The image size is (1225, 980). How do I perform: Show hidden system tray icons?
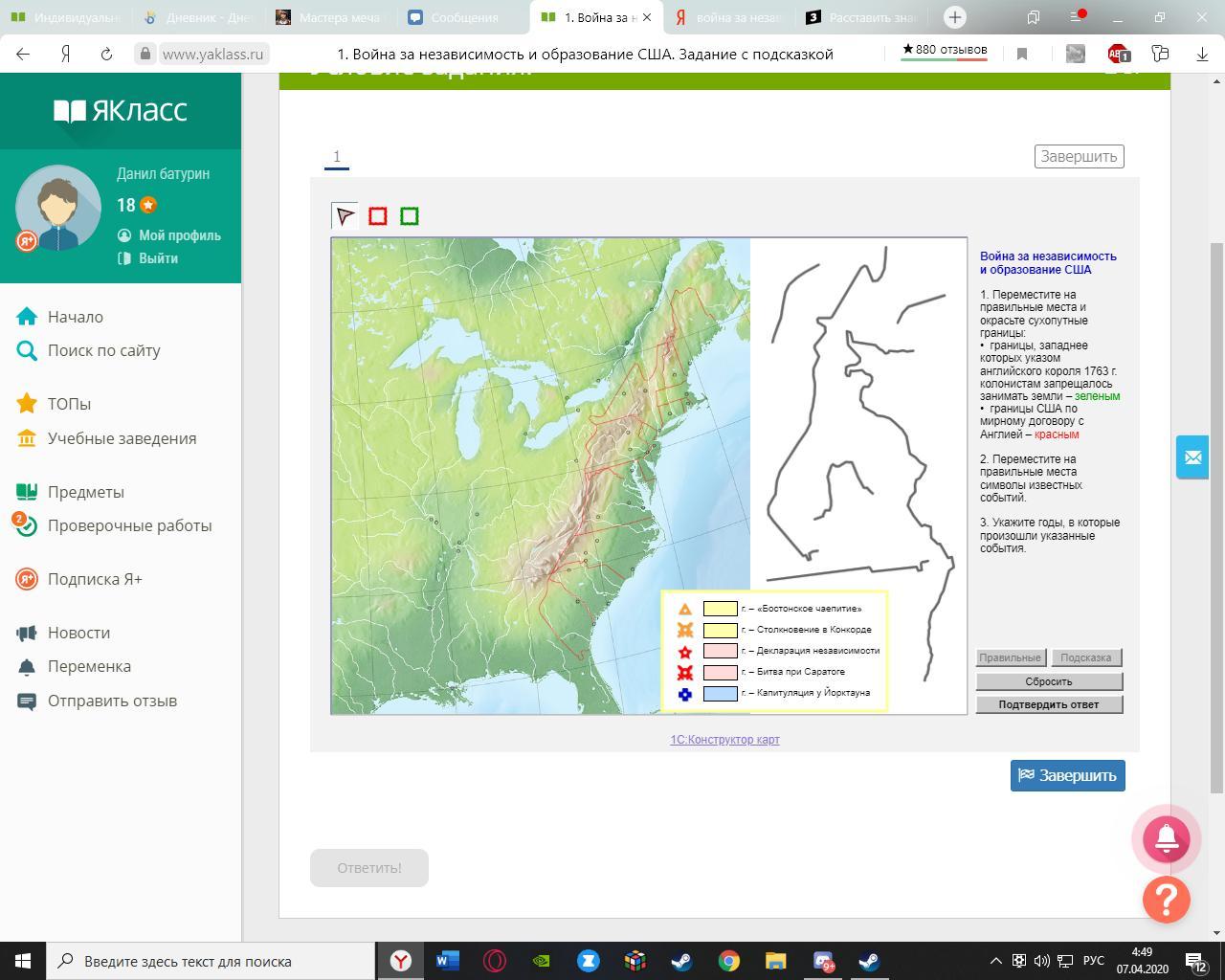(x=995, y=961)
